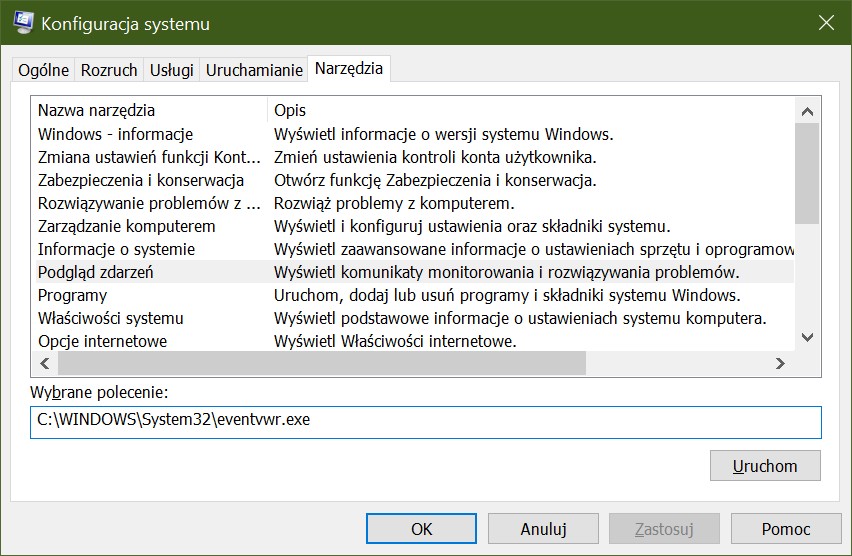This screenshot has height=556, width=852.
Task: Select Zarządzanie komputerem tool
Action: pyautogui.click(x=413, y=226)
